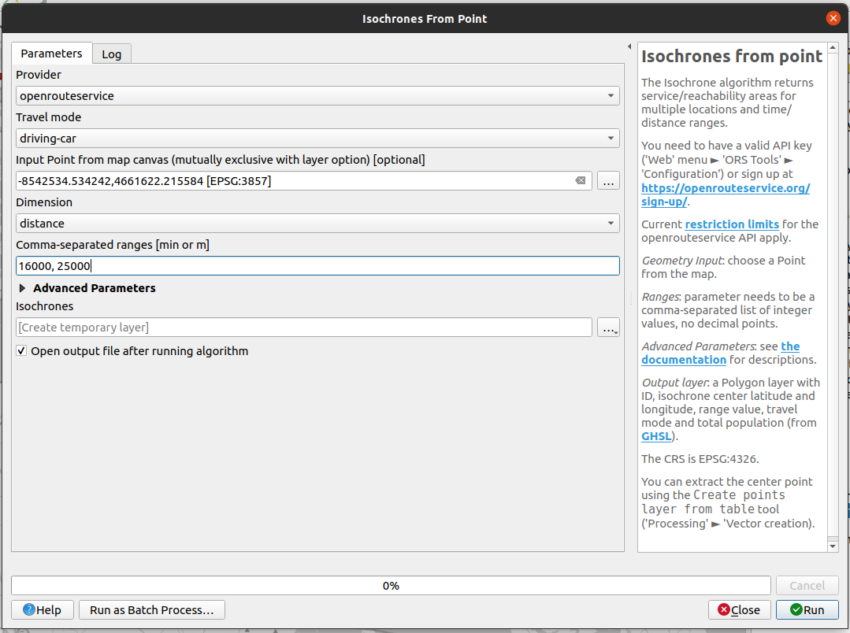Open the openrouteservice sign-up link
The height and width of the screenshot is (633, 850).
pos(725,195)
